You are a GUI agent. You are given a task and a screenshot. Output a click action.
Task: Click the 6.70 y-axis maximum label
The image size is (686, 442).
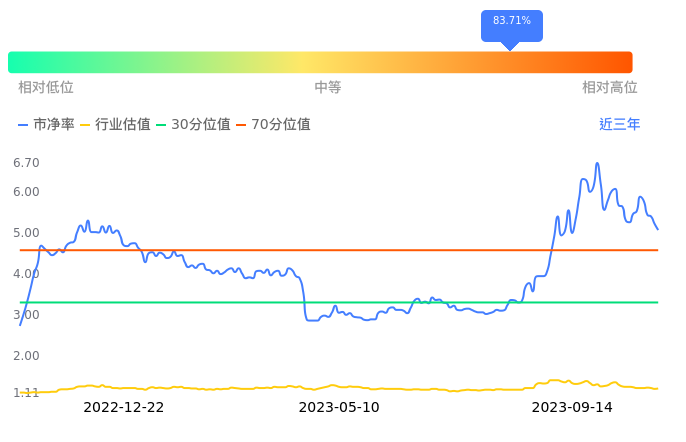click(x=26, y=163)
